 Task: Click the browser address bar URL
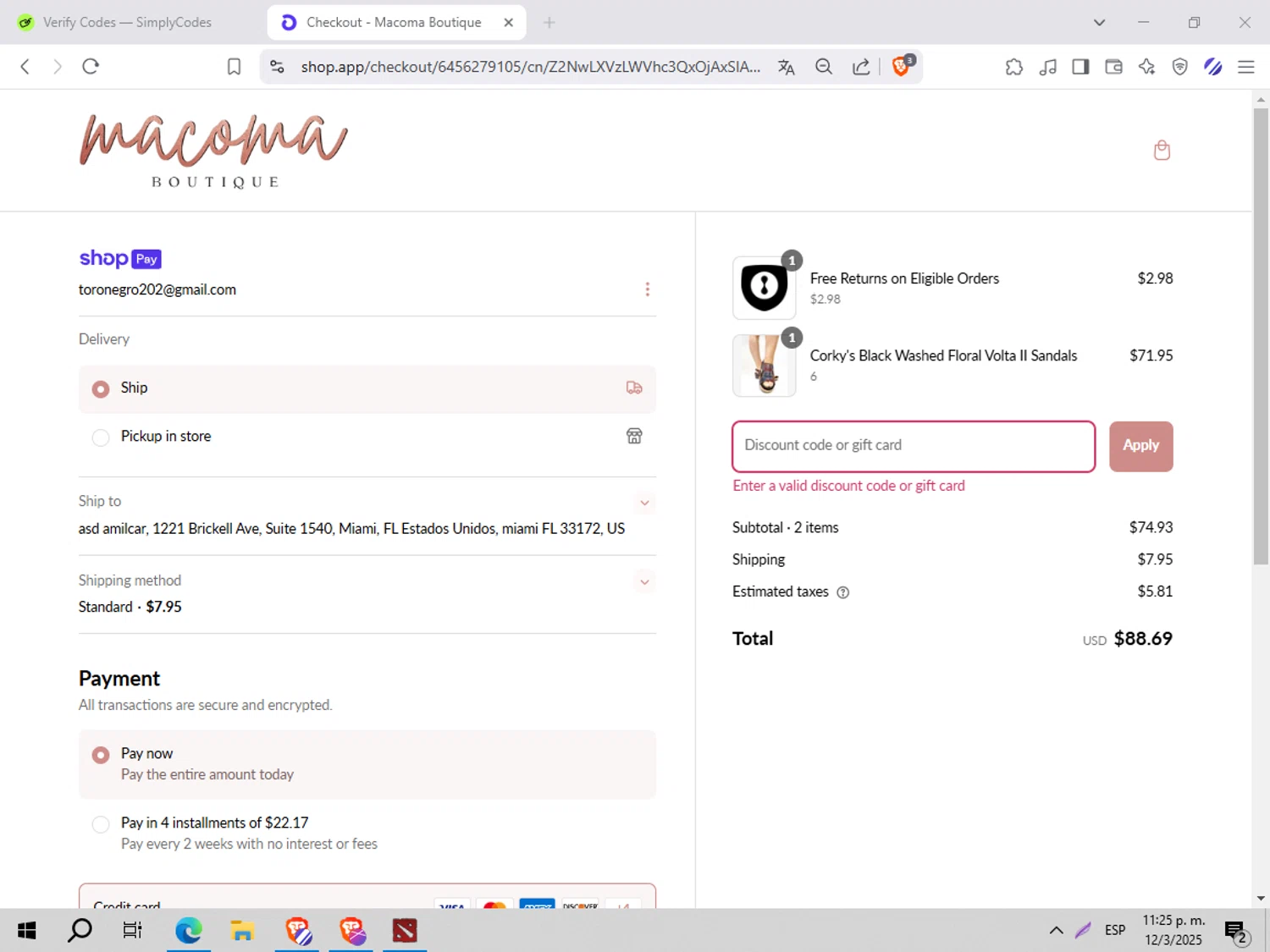(x=530, y=67)
